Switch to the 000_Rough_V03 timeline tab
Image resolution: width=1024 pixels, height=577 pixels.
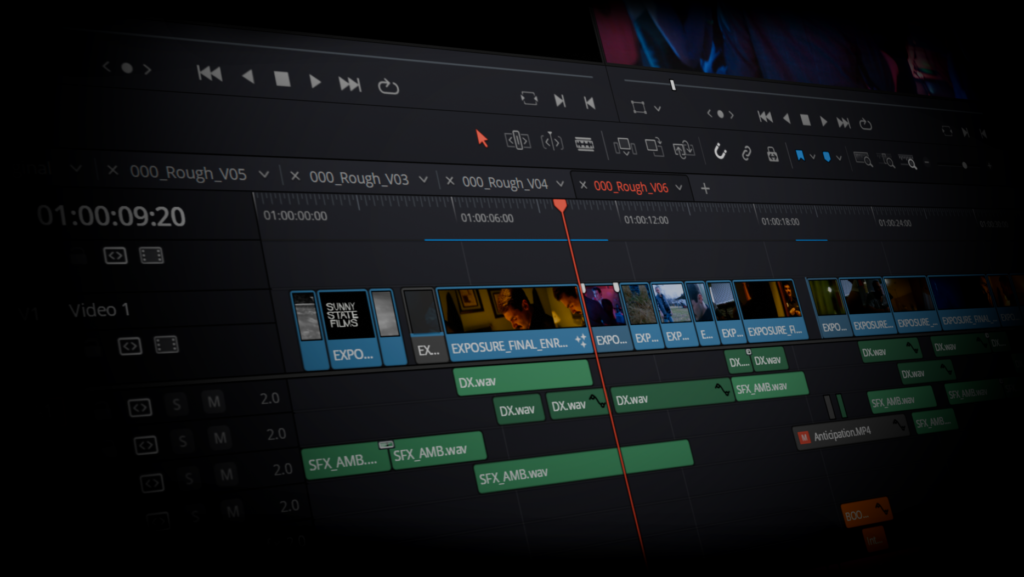pyautogui.click(x=358, y=178)
